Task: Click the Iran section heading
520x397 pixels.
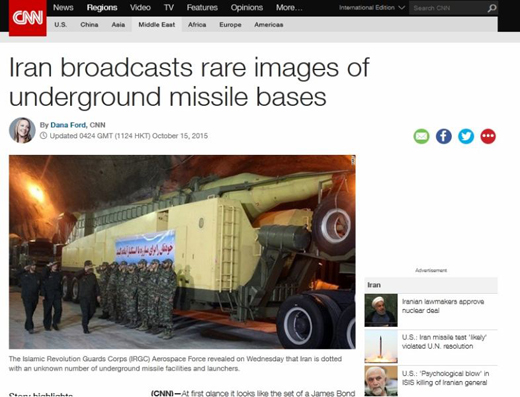Action: pyautogui.click(x=374, y=285)
